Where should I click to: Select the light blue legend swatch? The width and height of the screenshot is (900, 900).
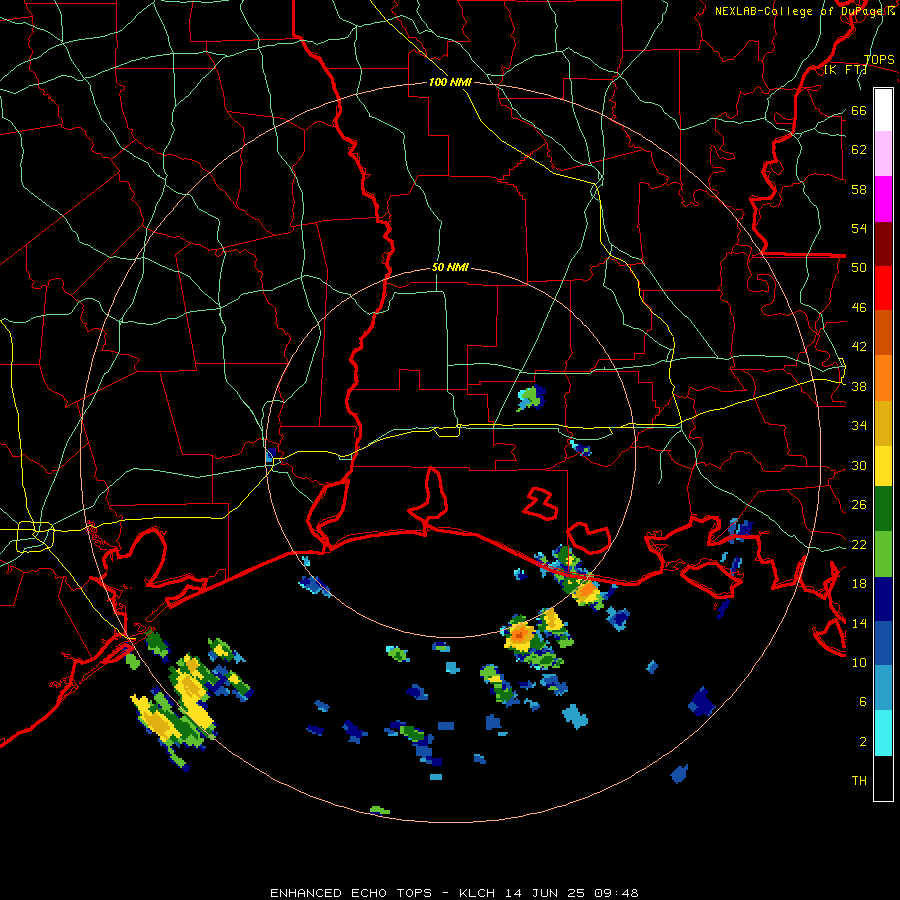pyautogui.click(x=883, y=688)
